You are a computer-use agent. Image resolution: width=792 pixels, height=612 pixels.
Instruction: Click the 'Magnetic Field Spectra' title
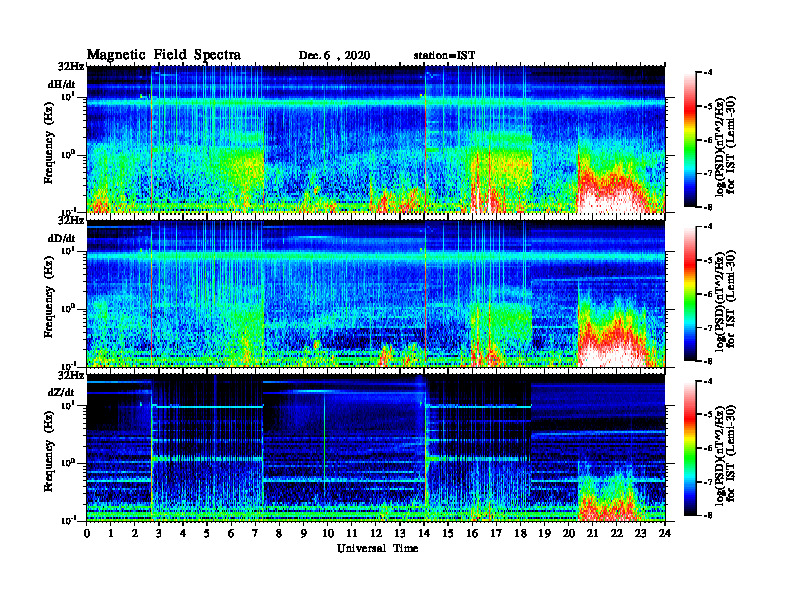164,55
